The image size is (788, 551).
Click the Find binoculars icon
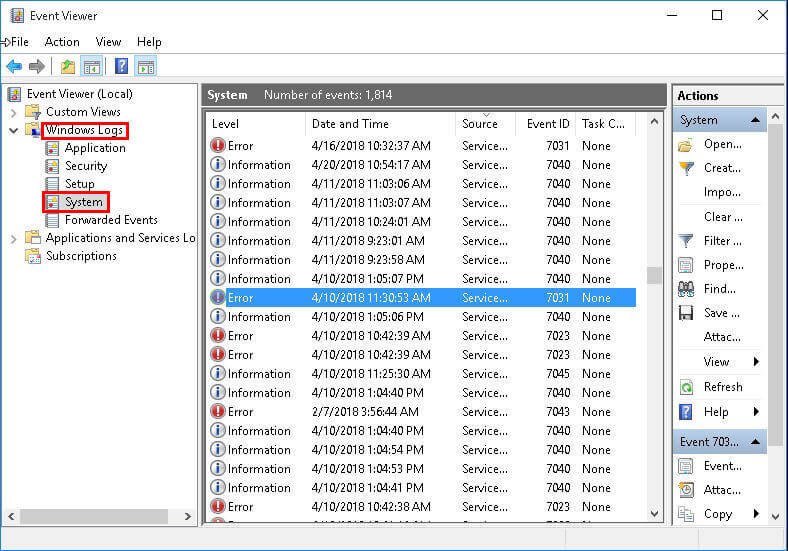point(686,289)
